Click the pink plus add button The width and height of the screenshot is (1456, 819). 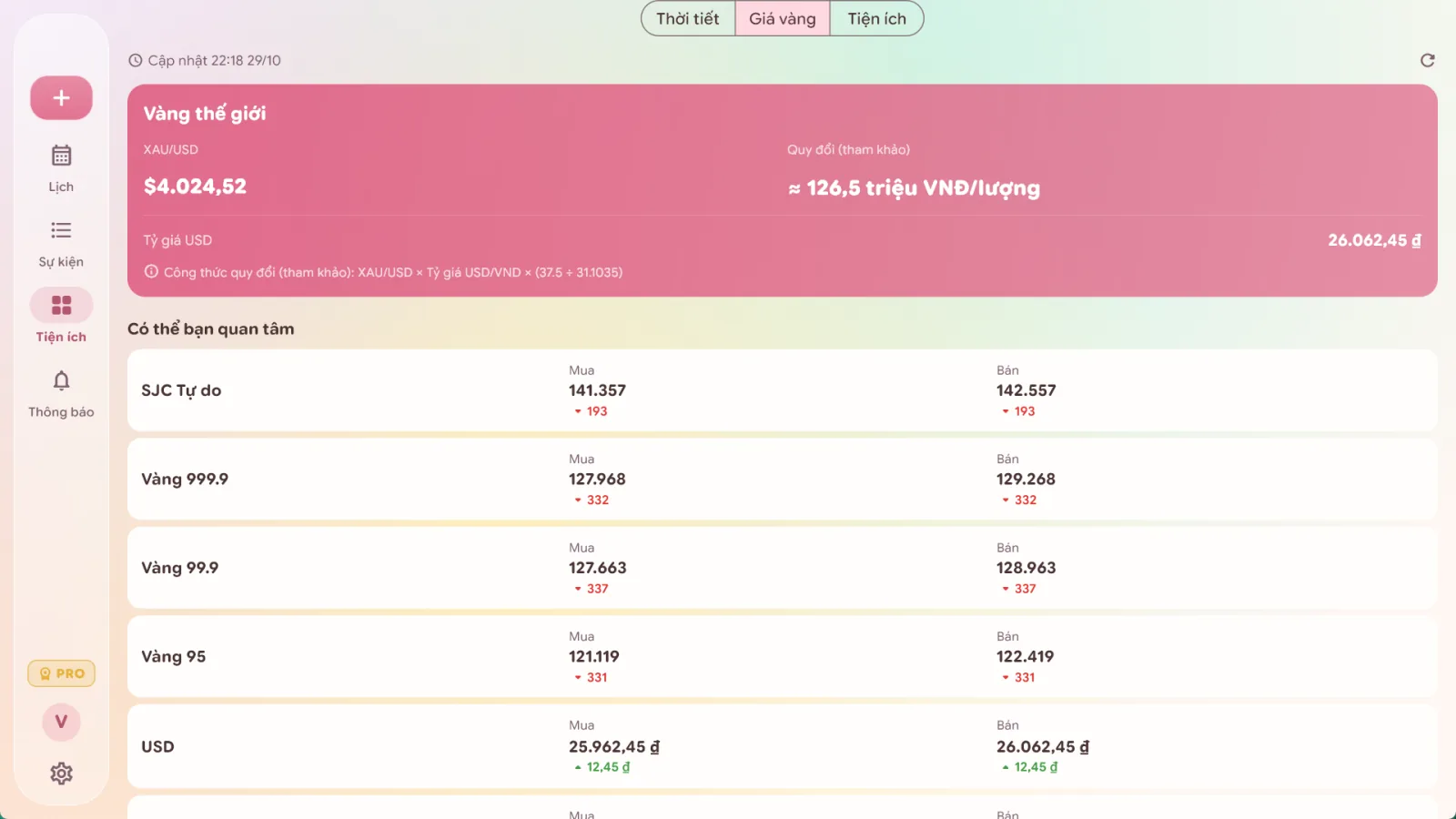61,98
